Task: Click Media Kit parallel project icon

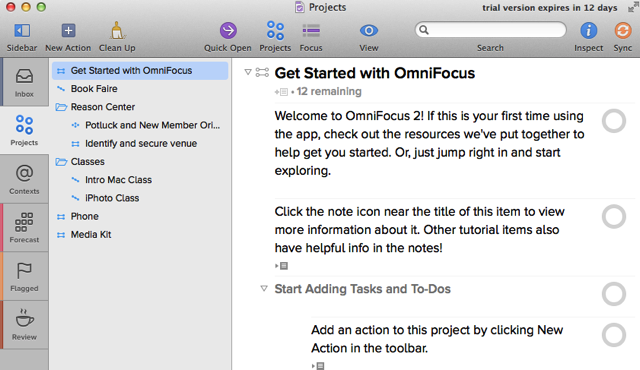Action: click(61, 235)
